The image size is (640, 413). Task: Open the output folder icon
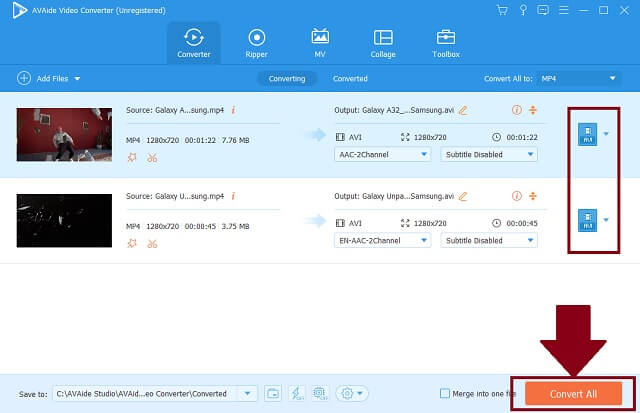pos(273,393)
